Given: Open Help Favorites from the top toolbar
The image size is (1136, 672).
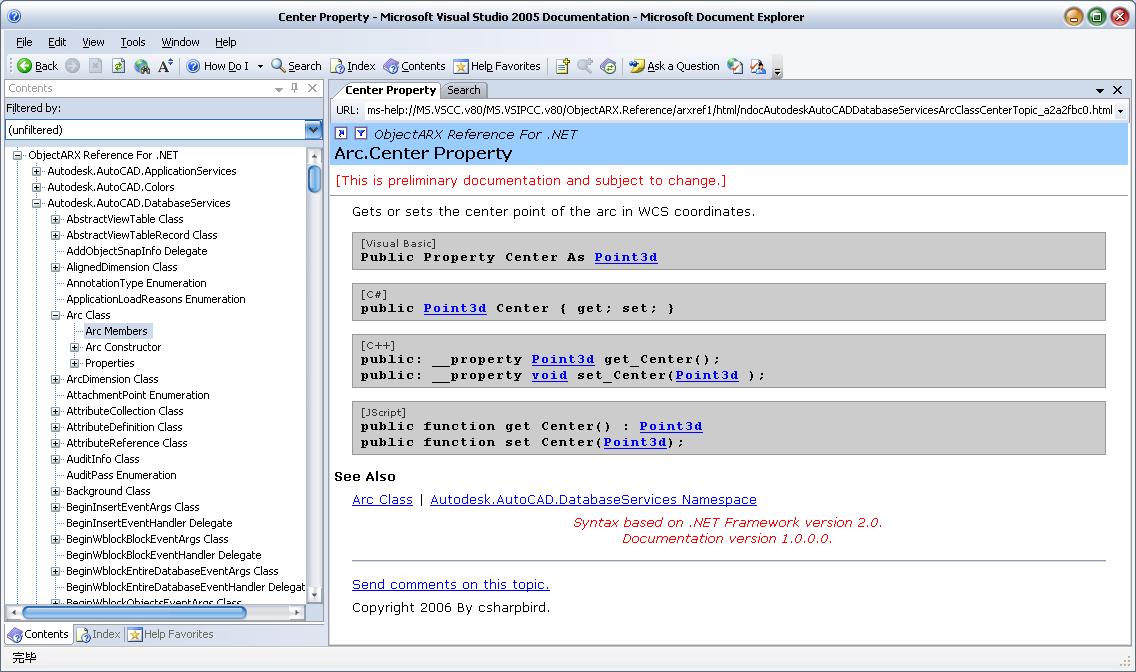Looking at the screenshot, I should tap(497, 66).
